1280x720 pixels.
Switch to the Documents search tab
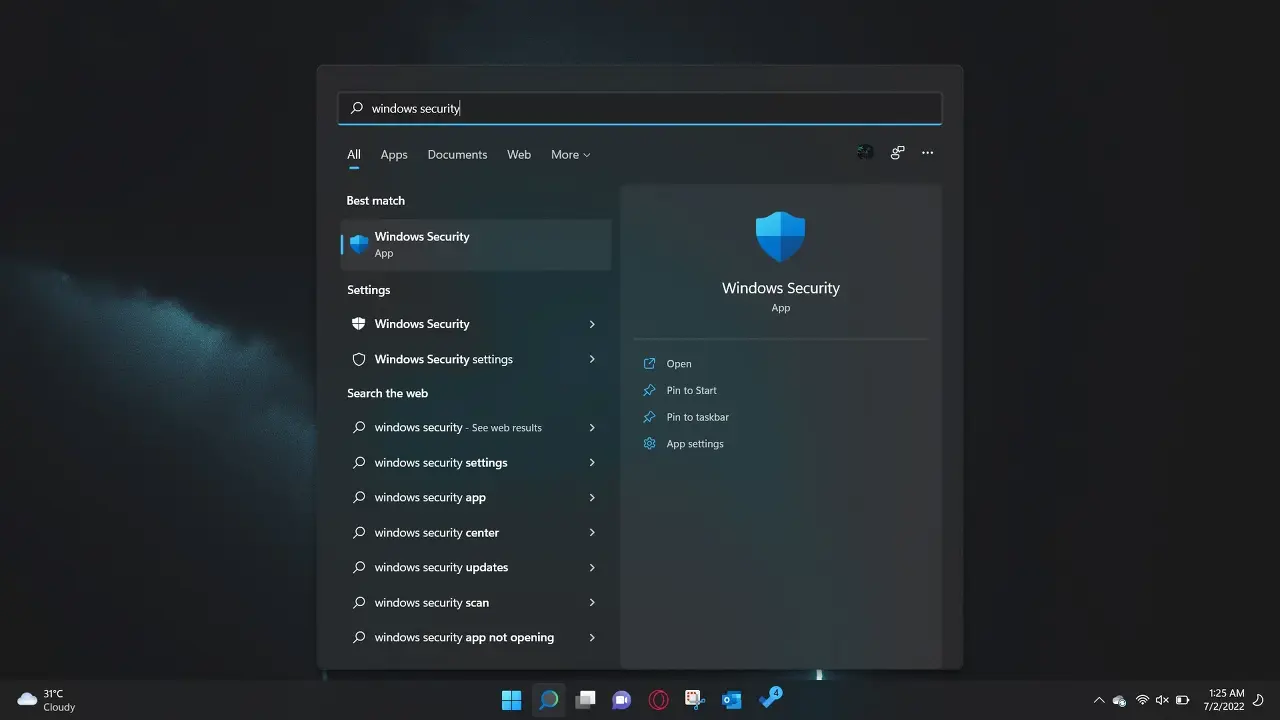(457, 155)
